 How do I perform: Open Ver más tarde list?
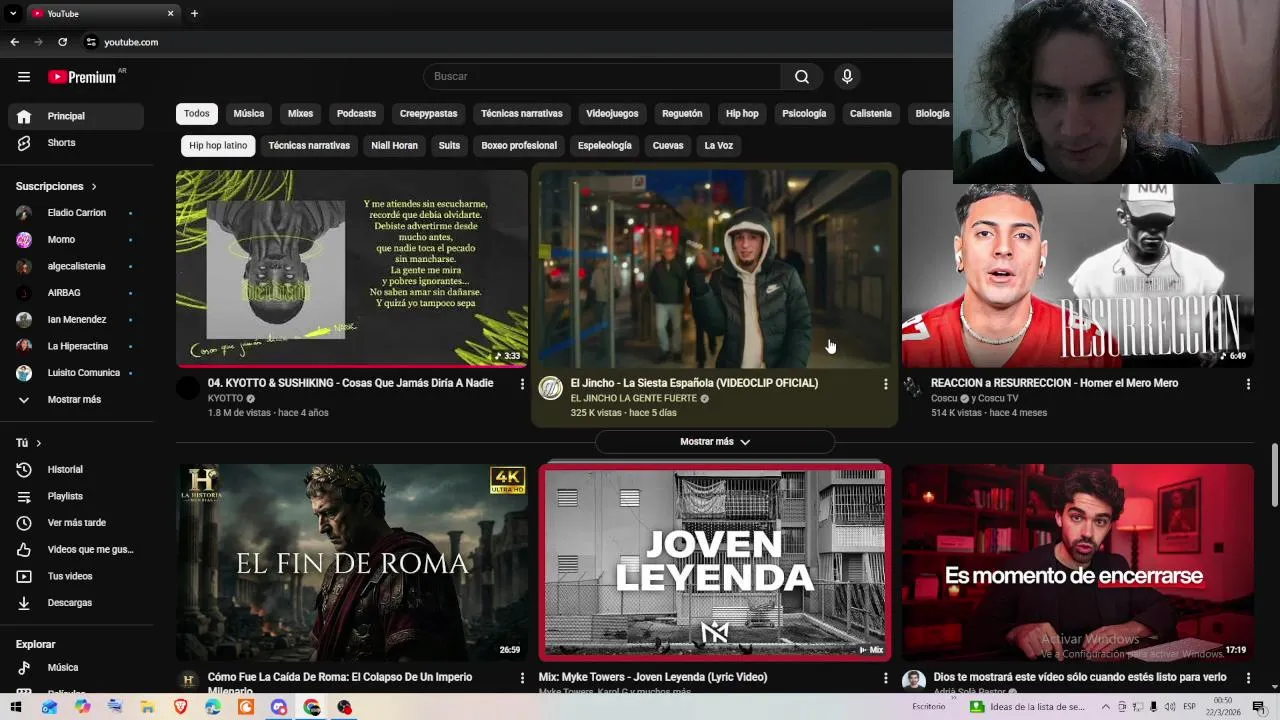coord(76,523)
